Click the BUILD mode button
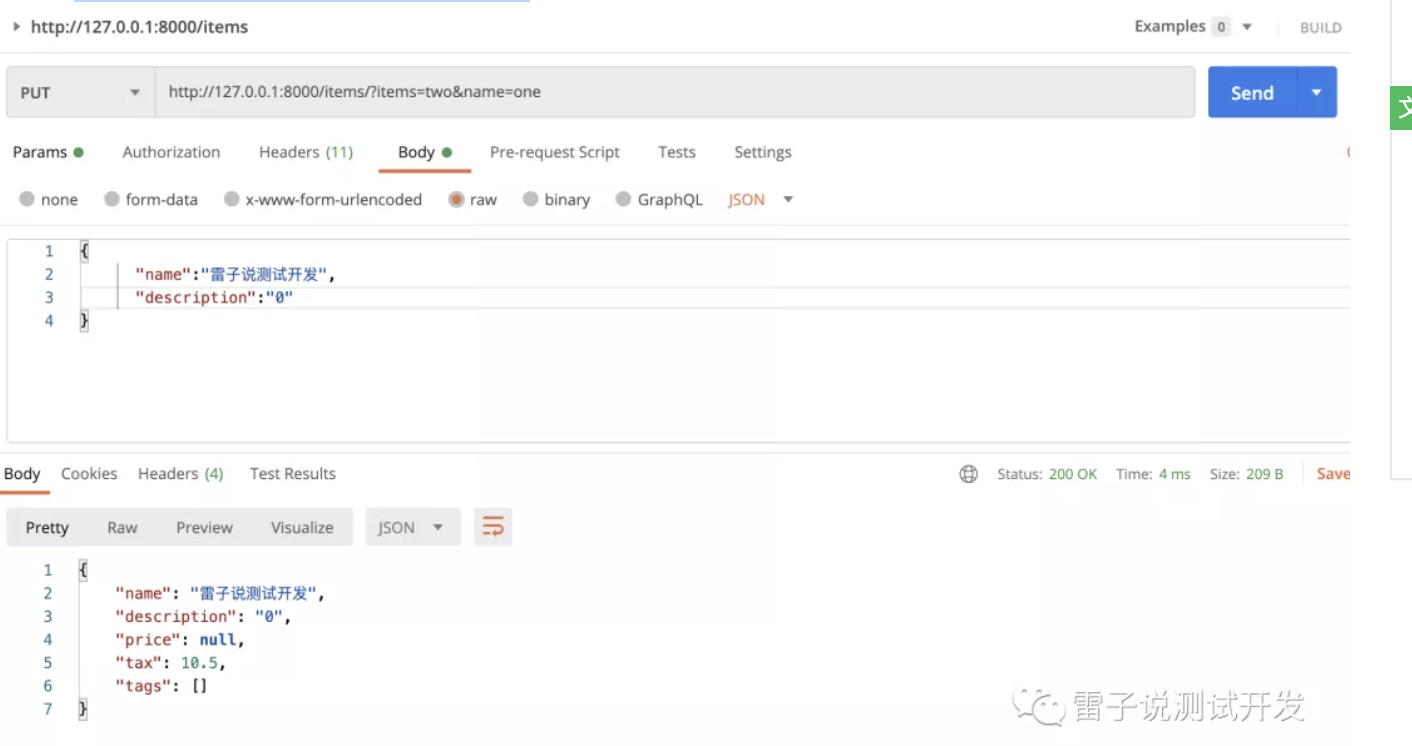The width and height of the screenshot is (1412, 746). [x=1320, y=28]
